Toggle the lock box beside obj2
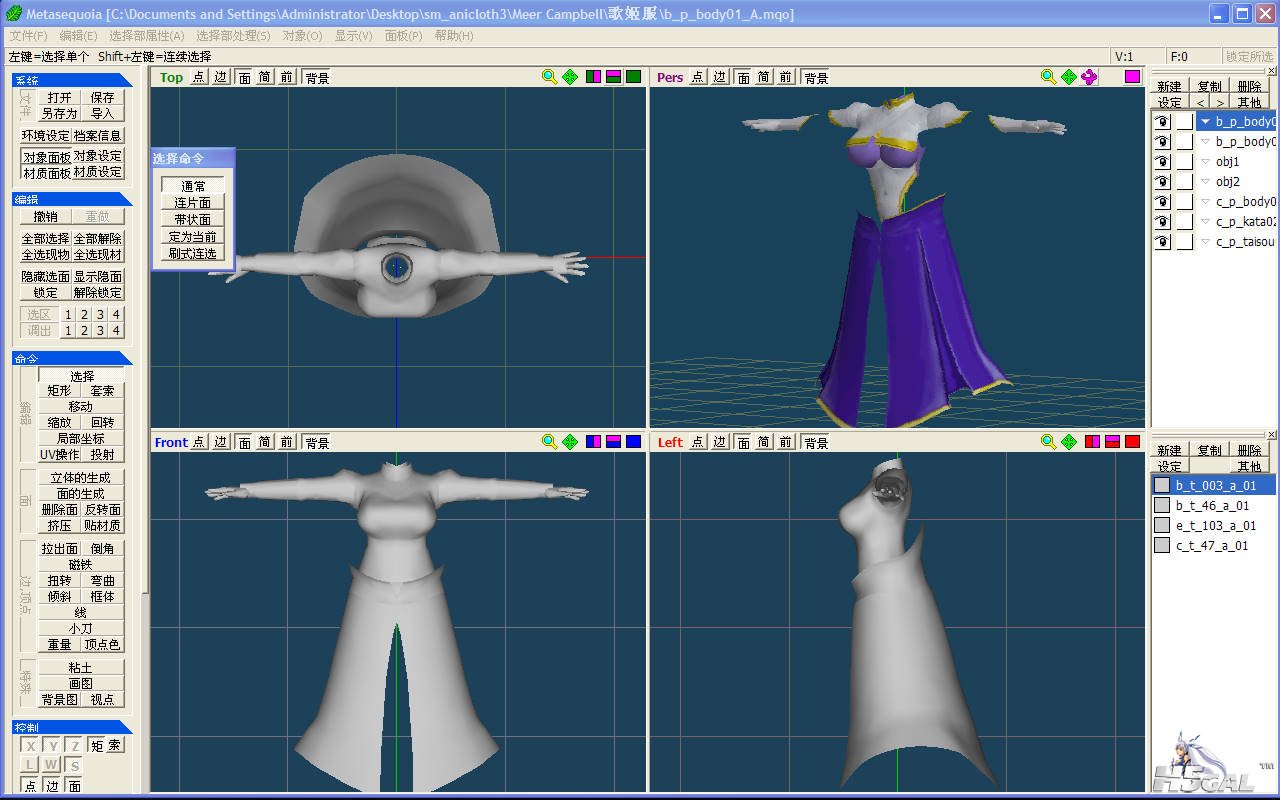 click(1185, 182)
